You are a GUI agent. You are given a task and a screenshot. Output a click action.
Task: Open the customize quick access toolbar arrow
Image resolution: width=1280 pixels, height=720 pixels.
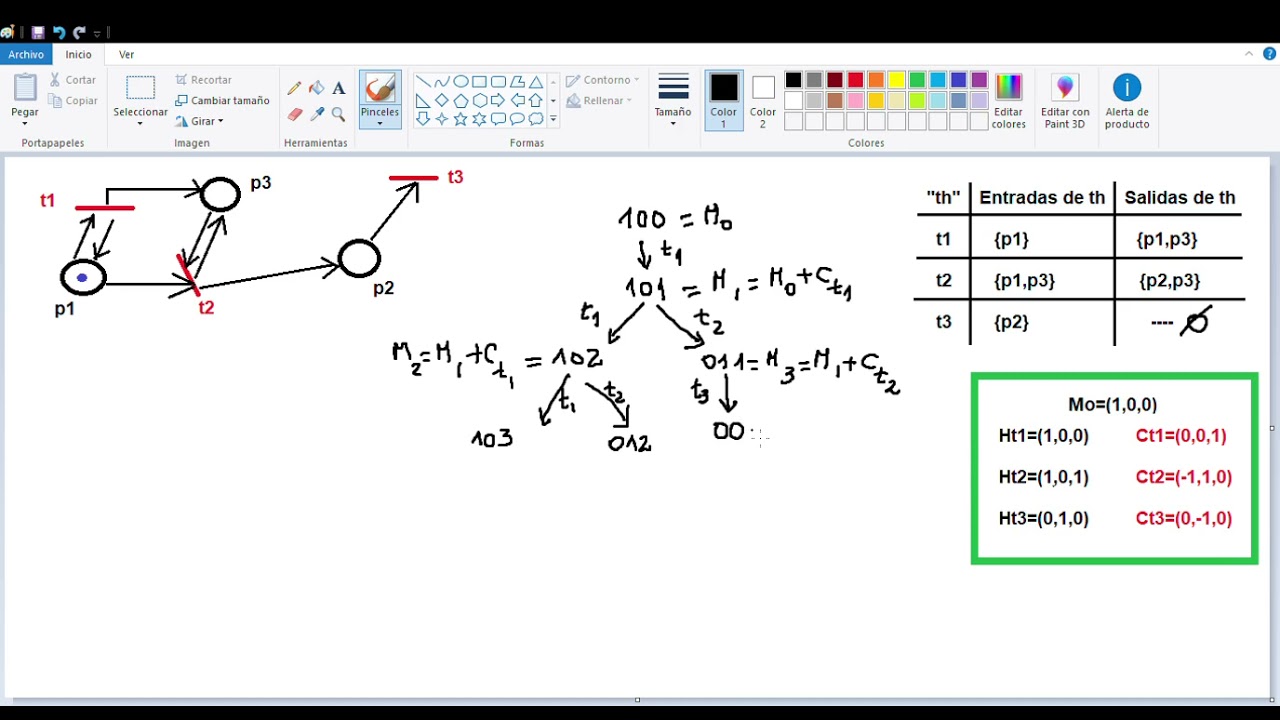coord(97,33)
